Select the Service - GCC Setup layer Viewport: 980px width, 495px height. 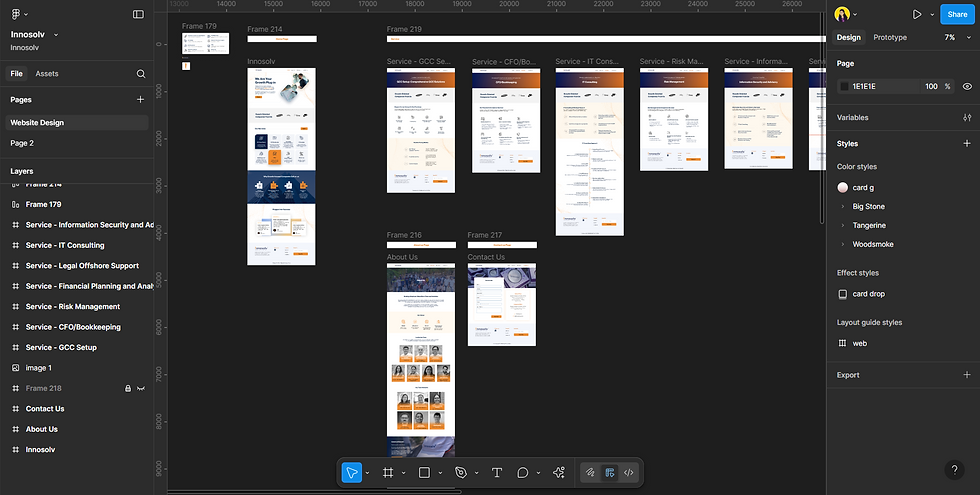[61, 348]
